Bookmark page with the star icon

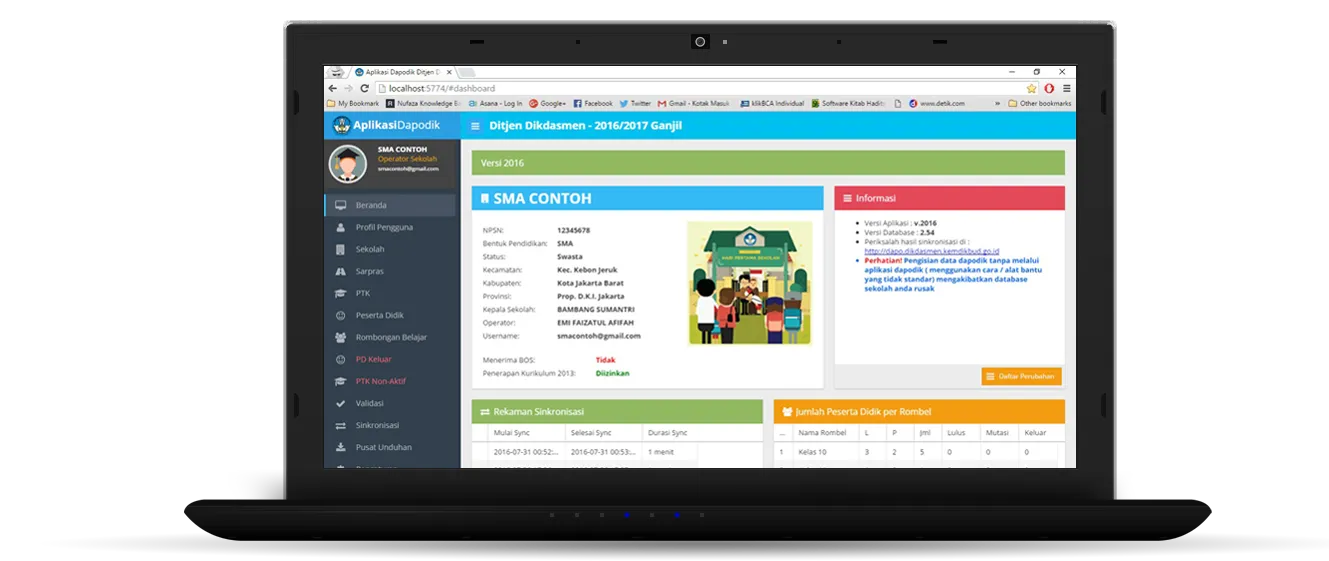click(1031, 88)
